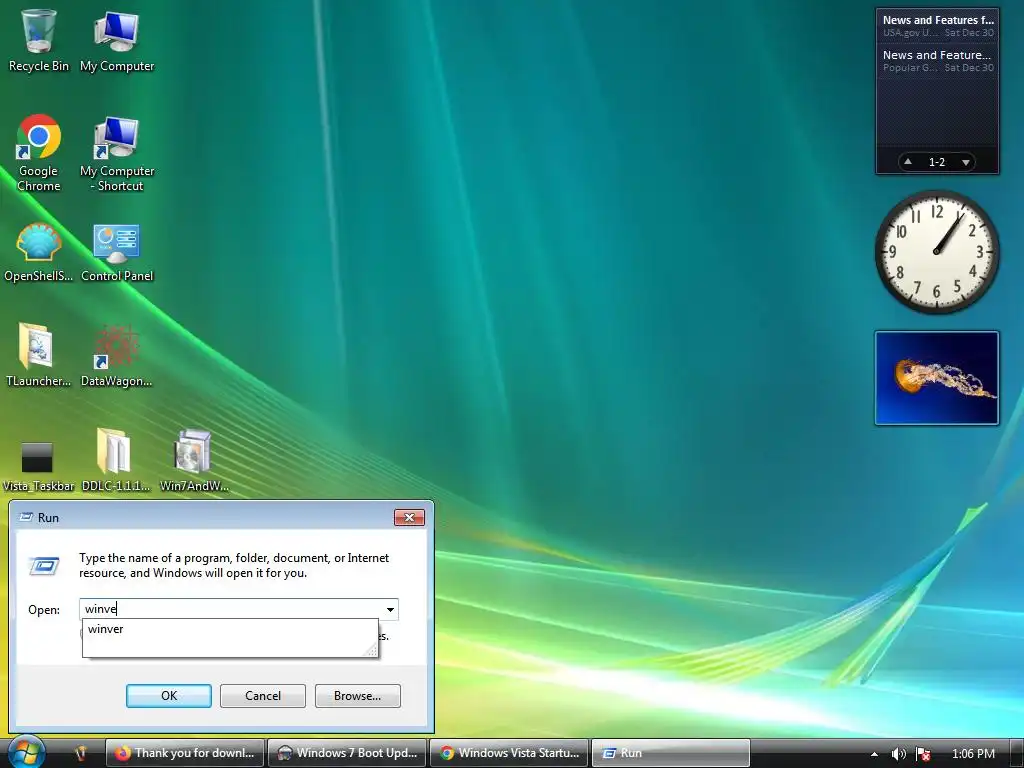
Task: Click the 1:06 PM taskbar clock
Action: pyautogui.click(x=973, y=754)
